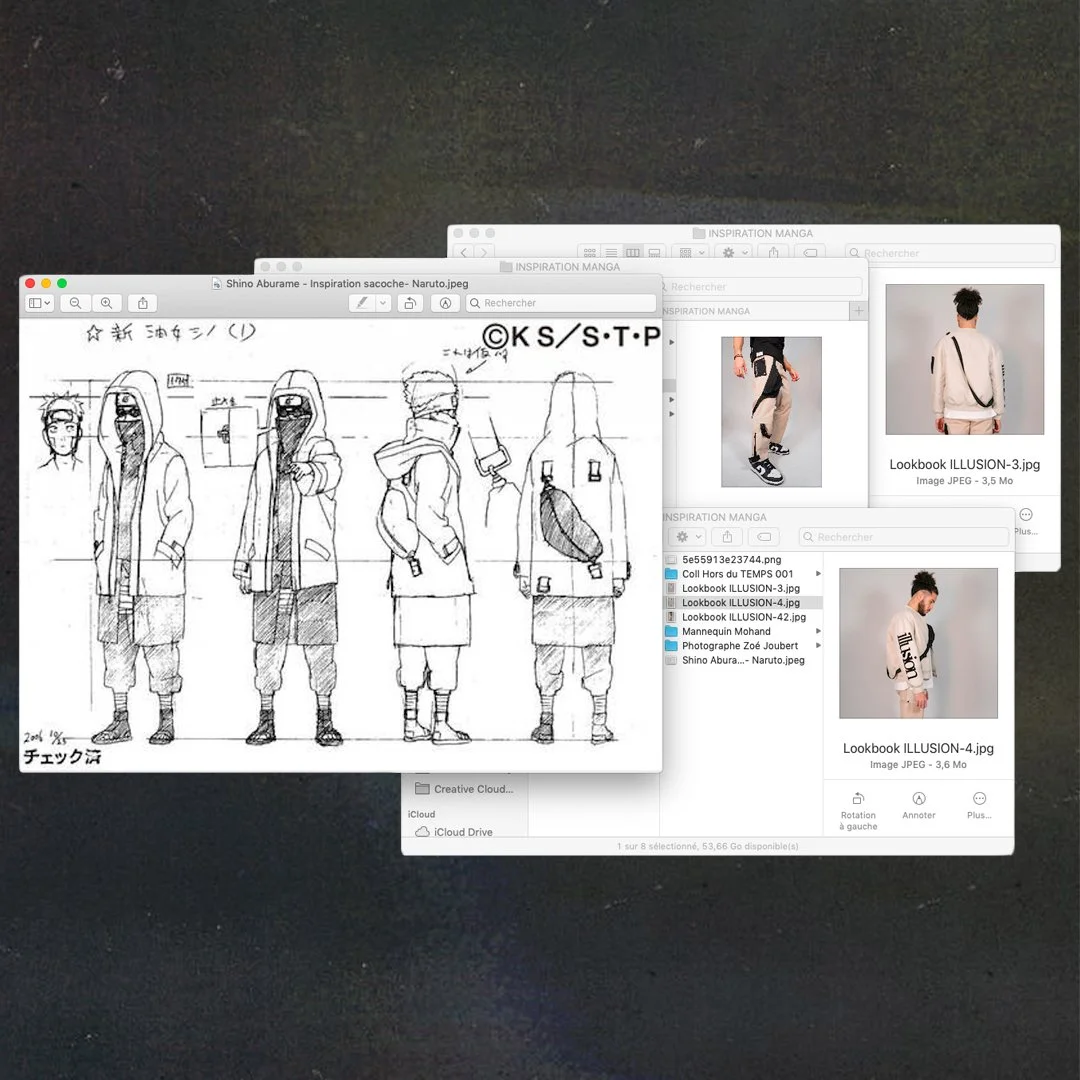Click the Lookbook ILLUSION-3.jpg preview image
1080x1080 pixels.
click(x=964, y=359)
